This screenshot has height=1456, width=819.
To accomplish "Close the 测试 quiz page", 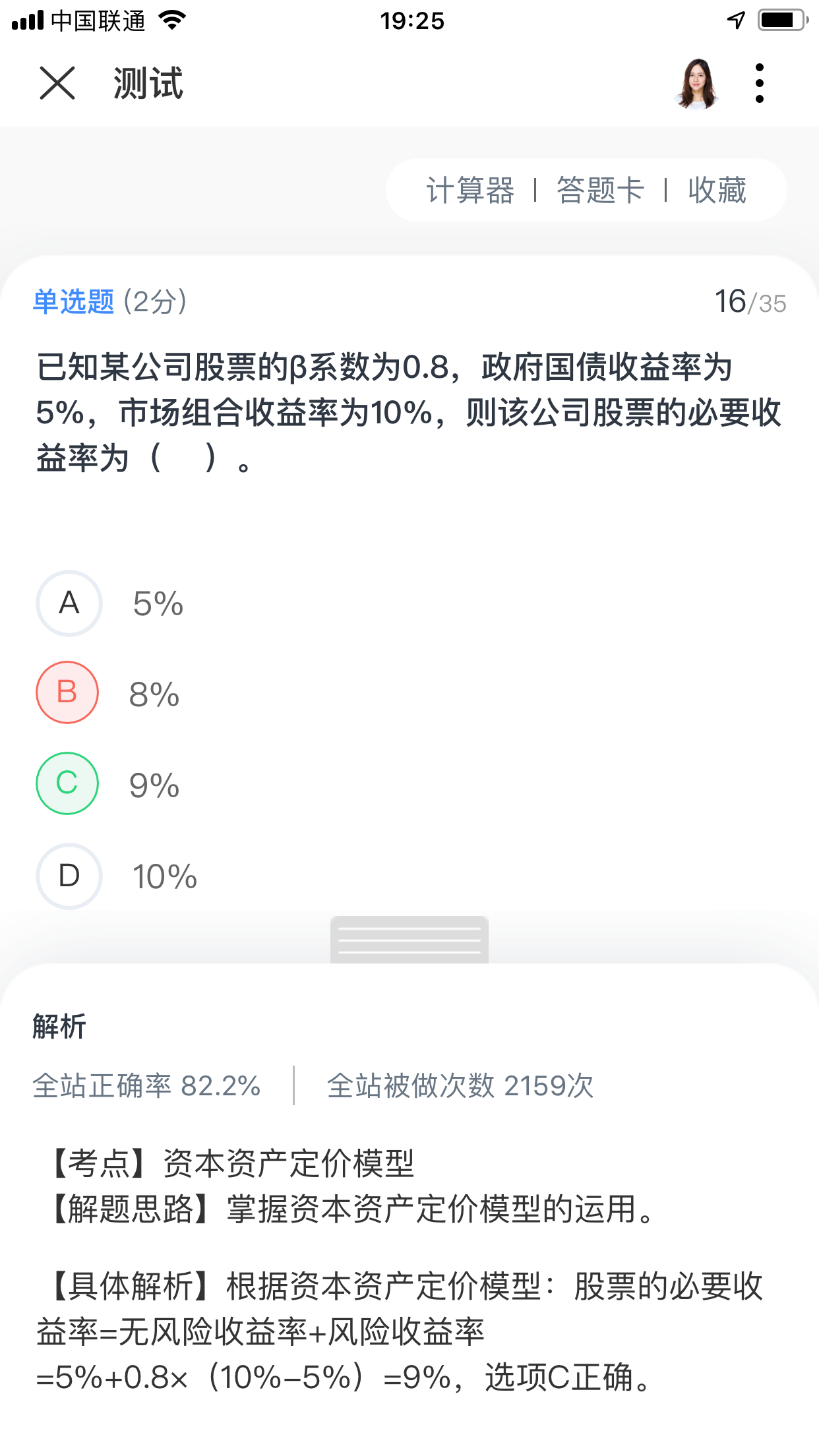I will (57, 83).
